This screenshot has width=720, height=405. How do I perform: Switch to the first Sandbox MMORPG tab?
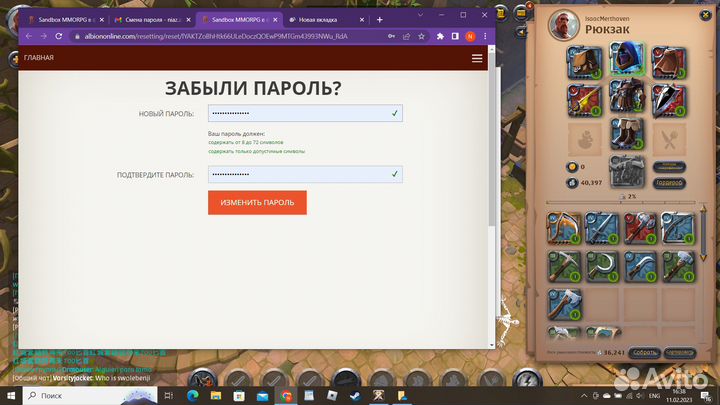pos(66,20)
